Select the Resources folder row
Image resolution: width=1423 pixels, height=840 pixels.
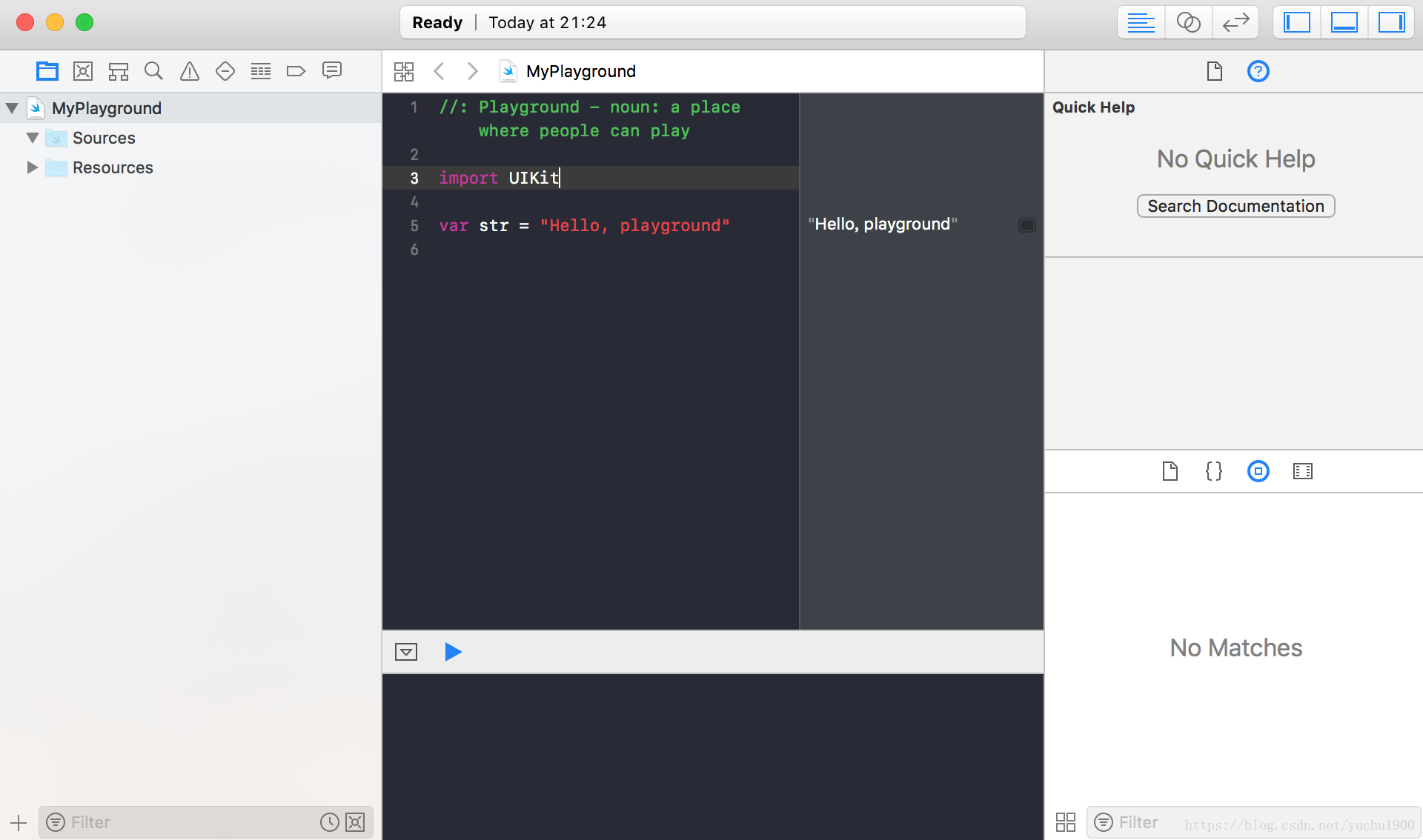pos(190,167)
